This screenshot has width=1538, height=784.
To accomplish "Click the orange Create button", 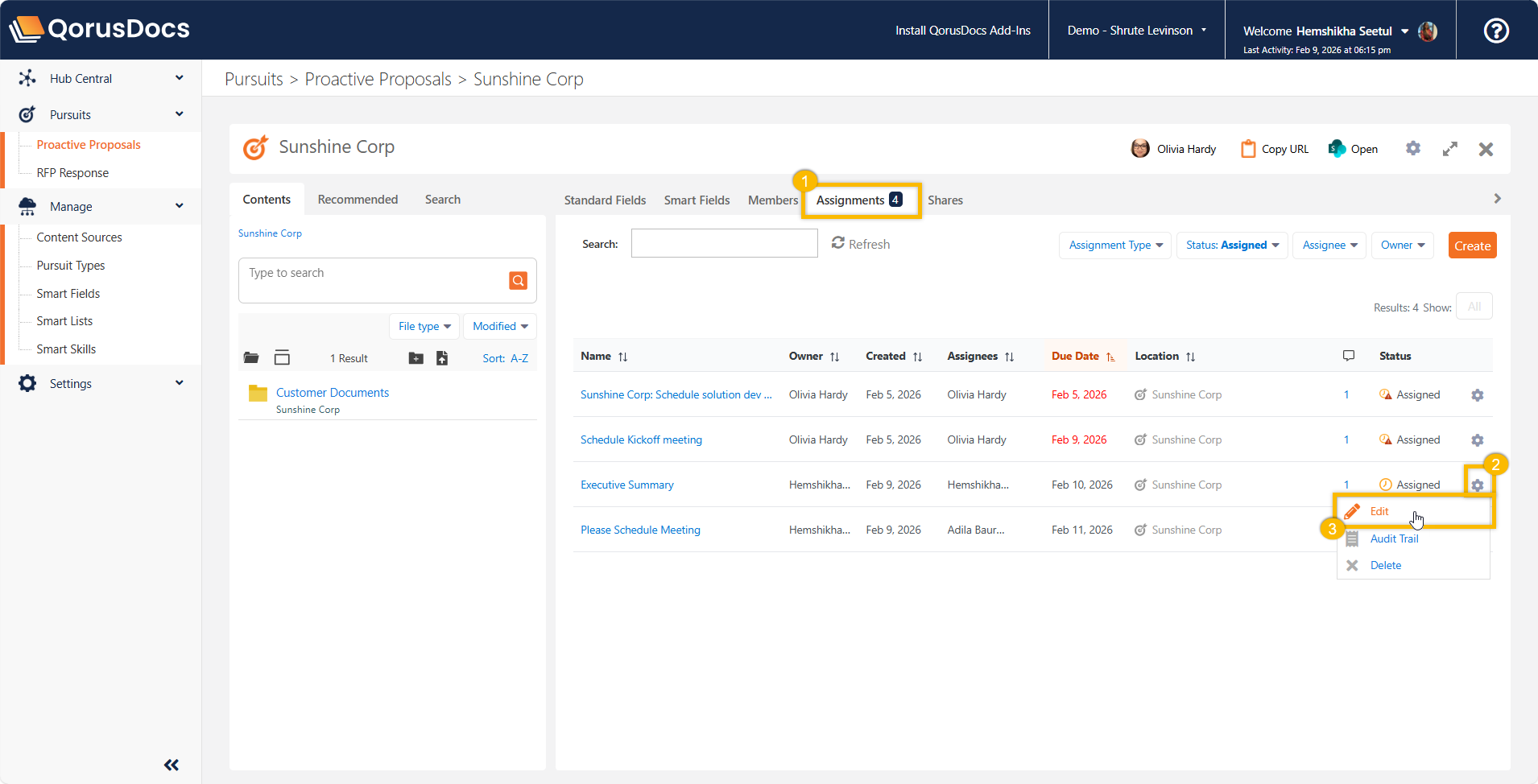I will (1472, 246).
